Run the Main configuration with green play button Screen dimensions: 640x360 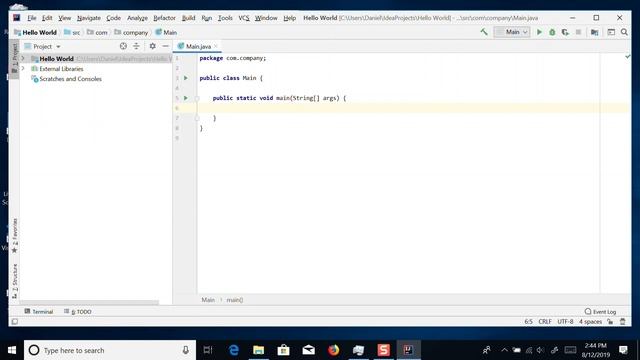[539, 32]
